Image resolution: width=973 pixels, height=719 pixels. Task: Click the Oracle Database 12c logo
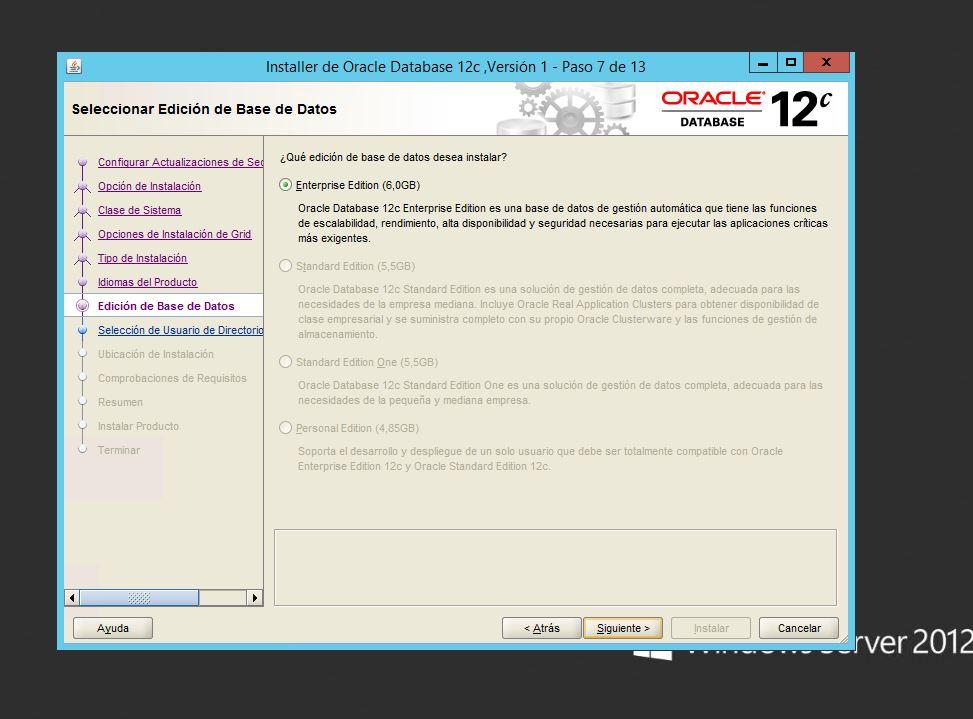click(x=747, y=109)
